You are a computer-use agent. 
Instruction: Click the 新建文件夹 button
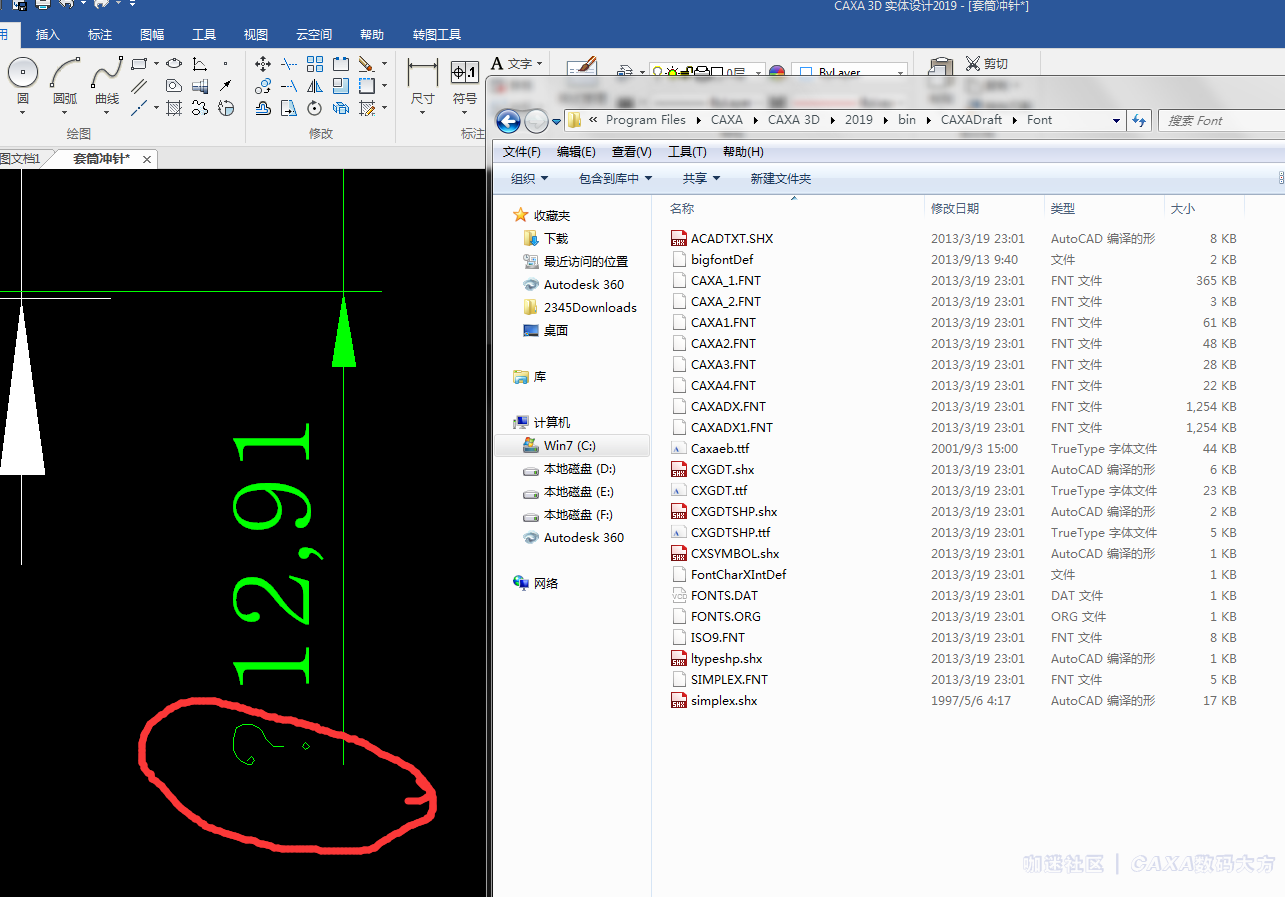(780, 179)
